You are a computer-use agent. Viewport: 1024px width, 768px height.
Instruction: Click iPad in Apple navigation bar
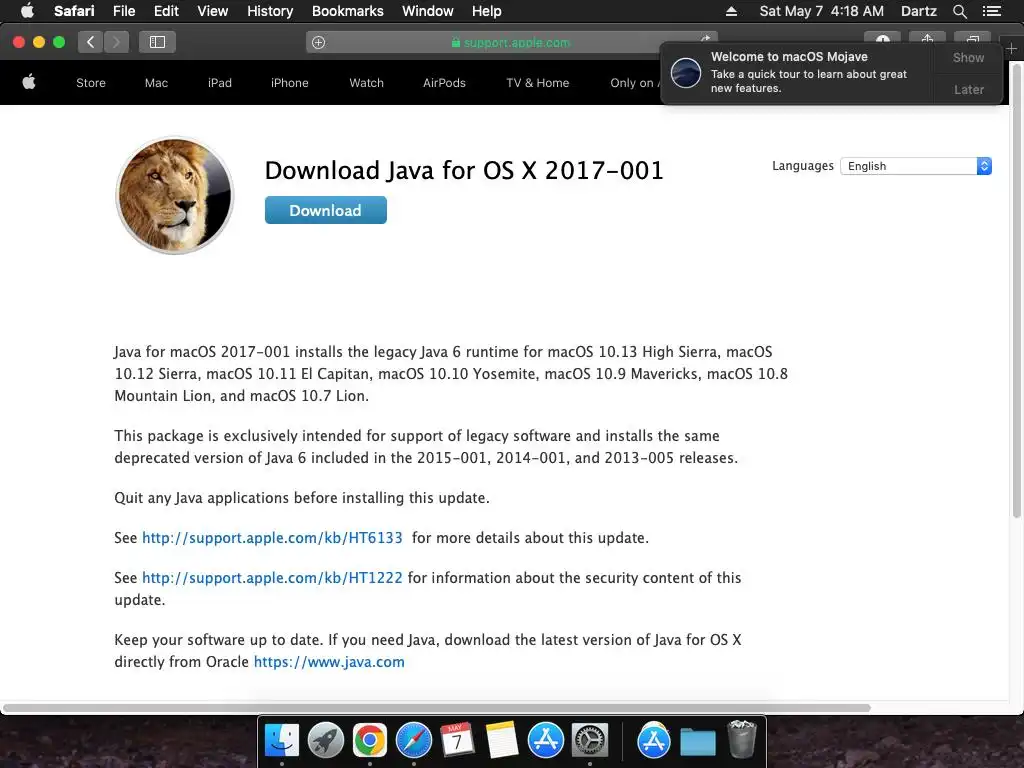tap(219, 83)
